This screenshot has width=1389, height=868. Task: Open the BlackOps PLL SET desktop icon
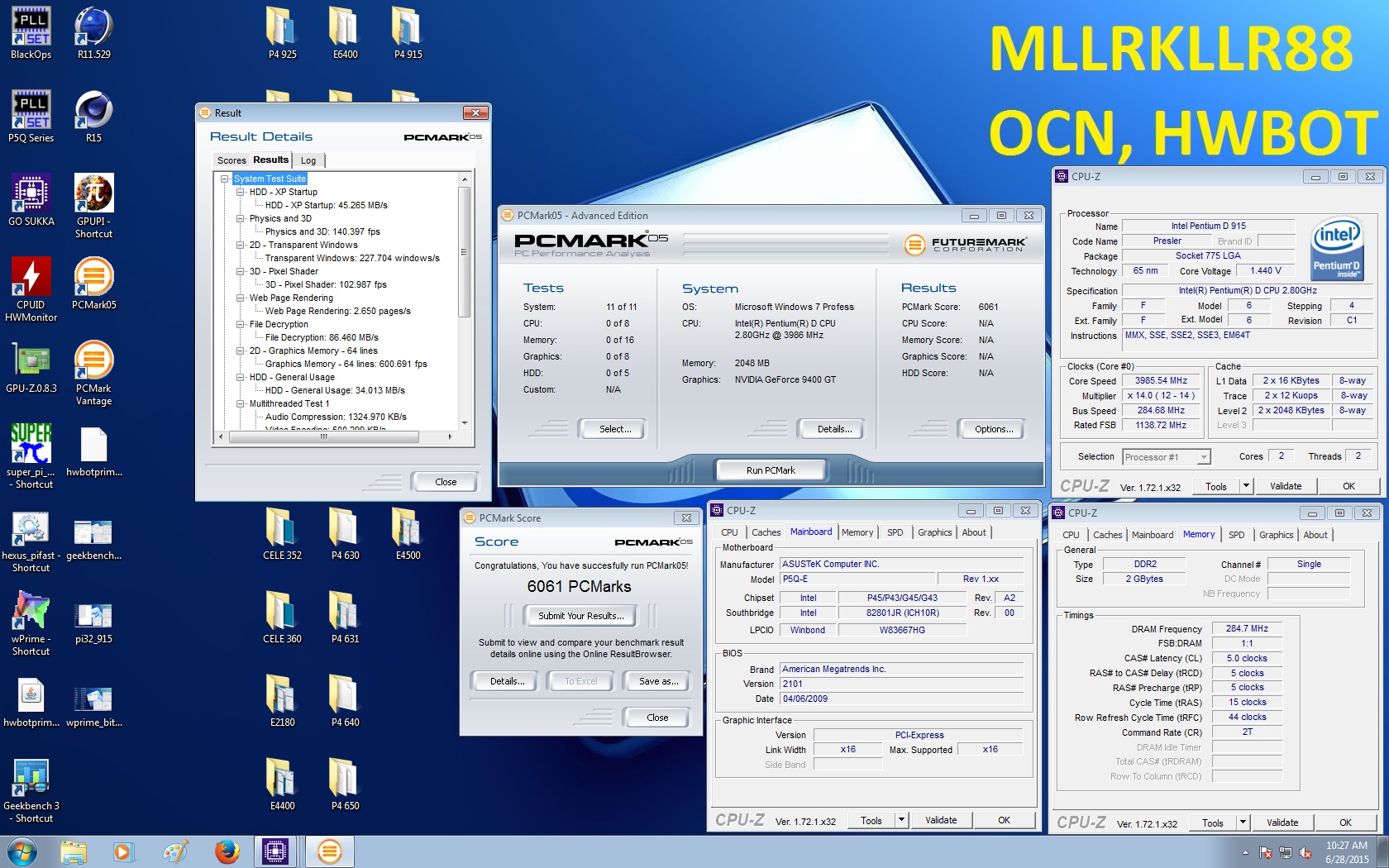(x=31, y=33)
